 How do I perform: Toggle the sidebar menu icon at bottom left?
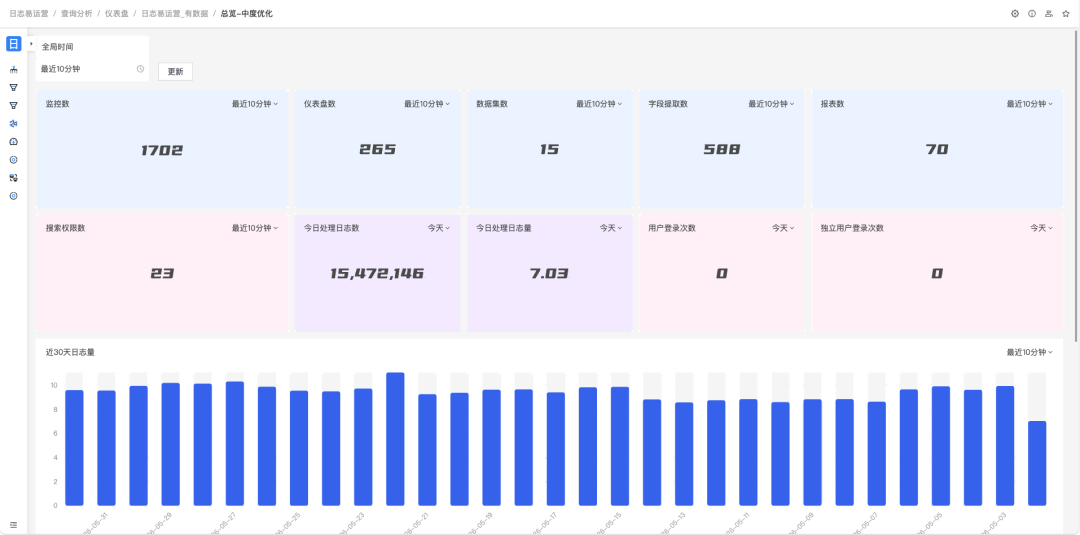(x=13, y=525)
